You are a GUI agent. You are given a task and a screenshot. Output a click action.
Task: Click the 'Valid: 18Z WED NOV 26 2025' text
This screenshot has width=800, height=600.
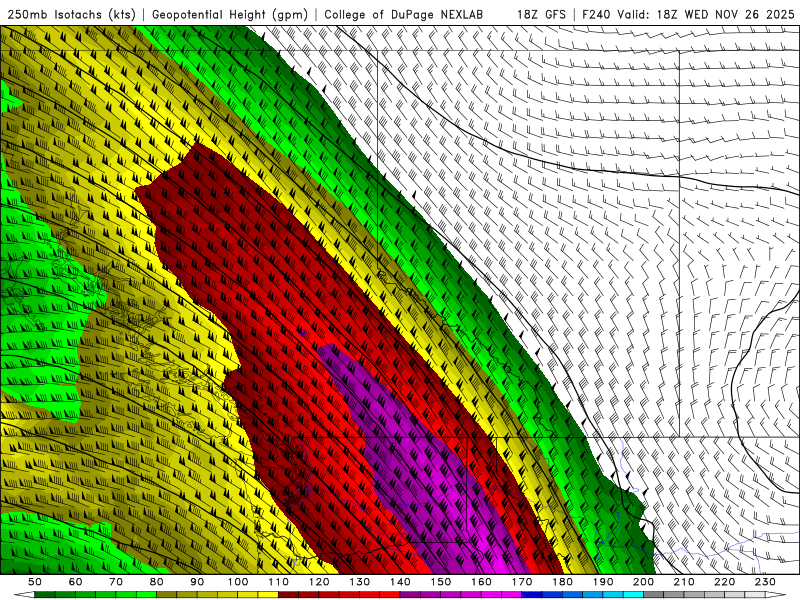(706, 15)
